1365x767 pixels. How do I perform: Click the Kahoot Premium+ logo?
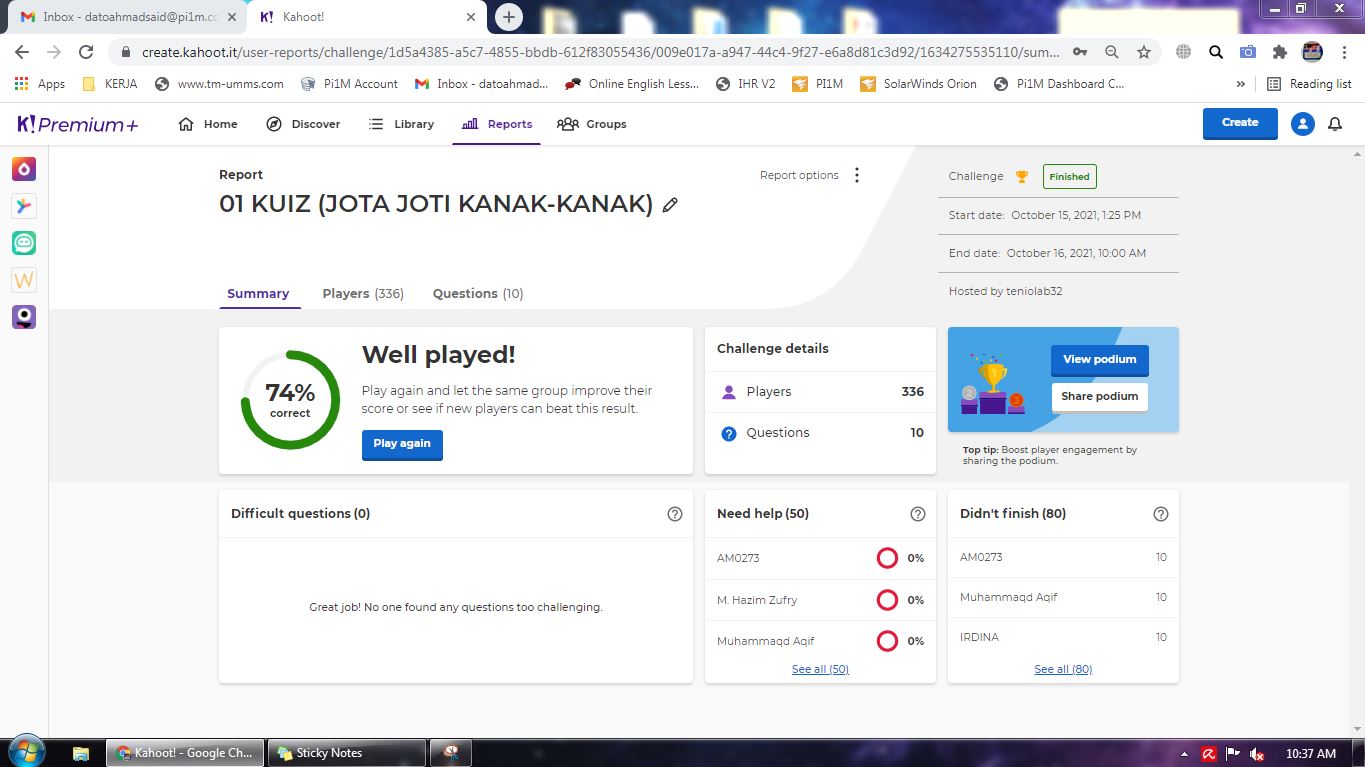coord(78,124)
